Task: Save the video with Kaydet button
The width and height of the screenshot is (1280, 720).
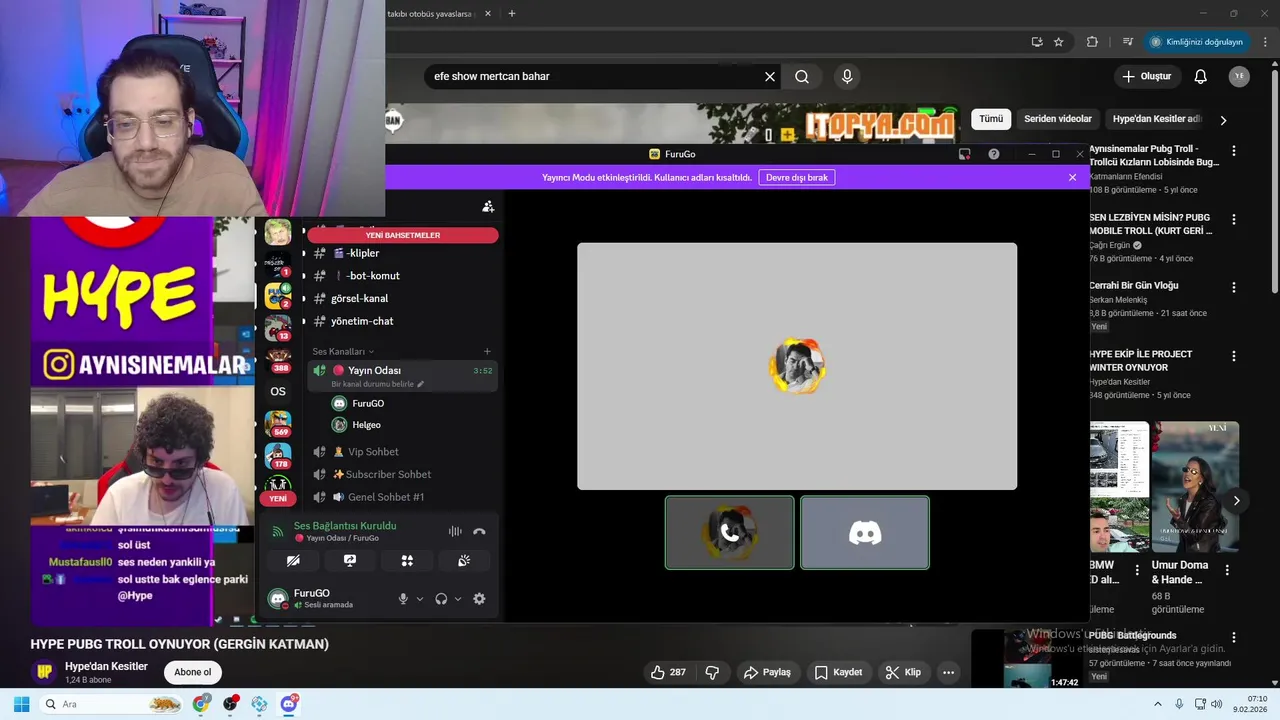Action: point(838,672)
